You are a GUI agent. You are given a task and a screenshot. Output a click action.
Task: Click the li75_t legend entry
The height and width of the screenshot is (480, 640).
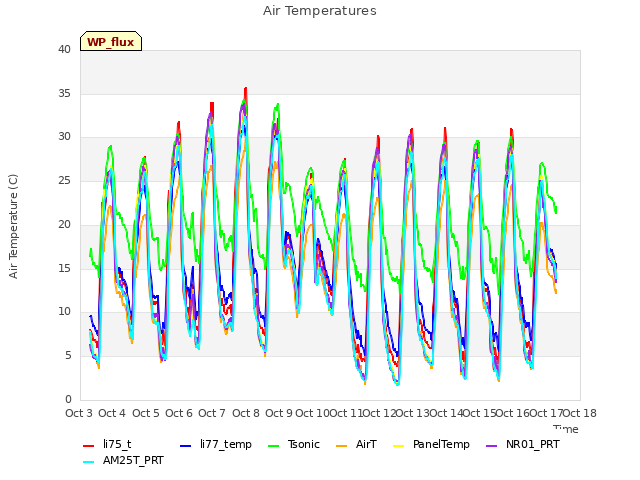(107, 444)
